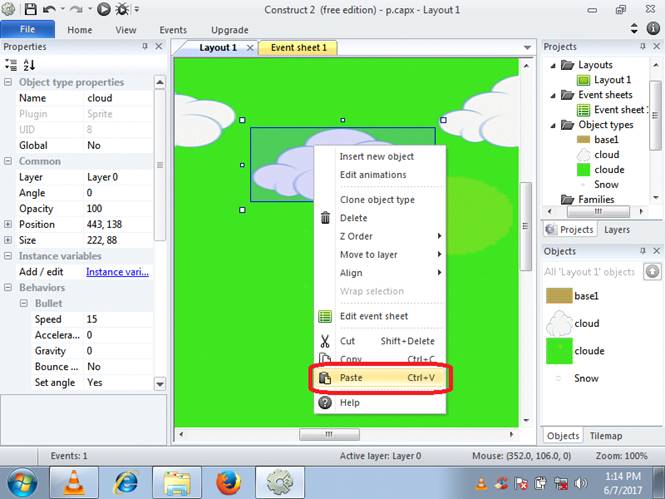The image size is (665, 499).
Task: Collapse the Layouts folder in Projects
Action: point(553,65)
